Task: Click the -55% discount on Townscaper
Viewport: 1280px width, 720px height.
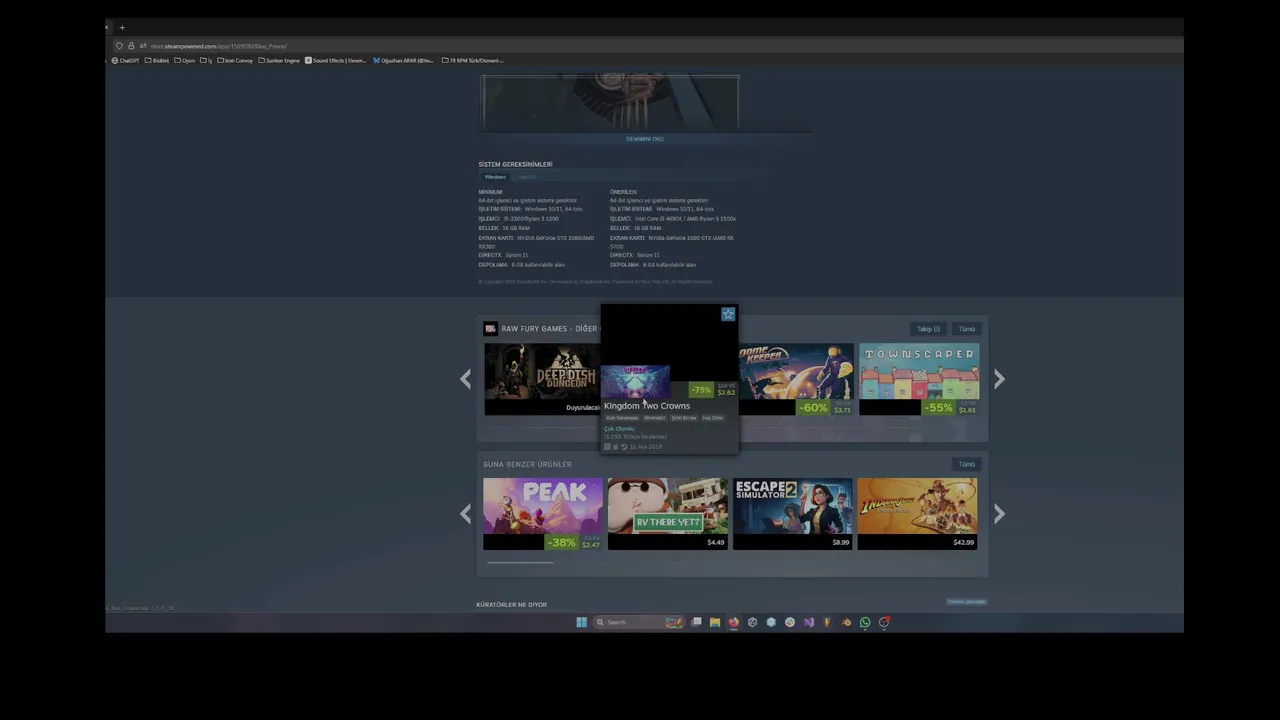Action: tap(938, 408)
